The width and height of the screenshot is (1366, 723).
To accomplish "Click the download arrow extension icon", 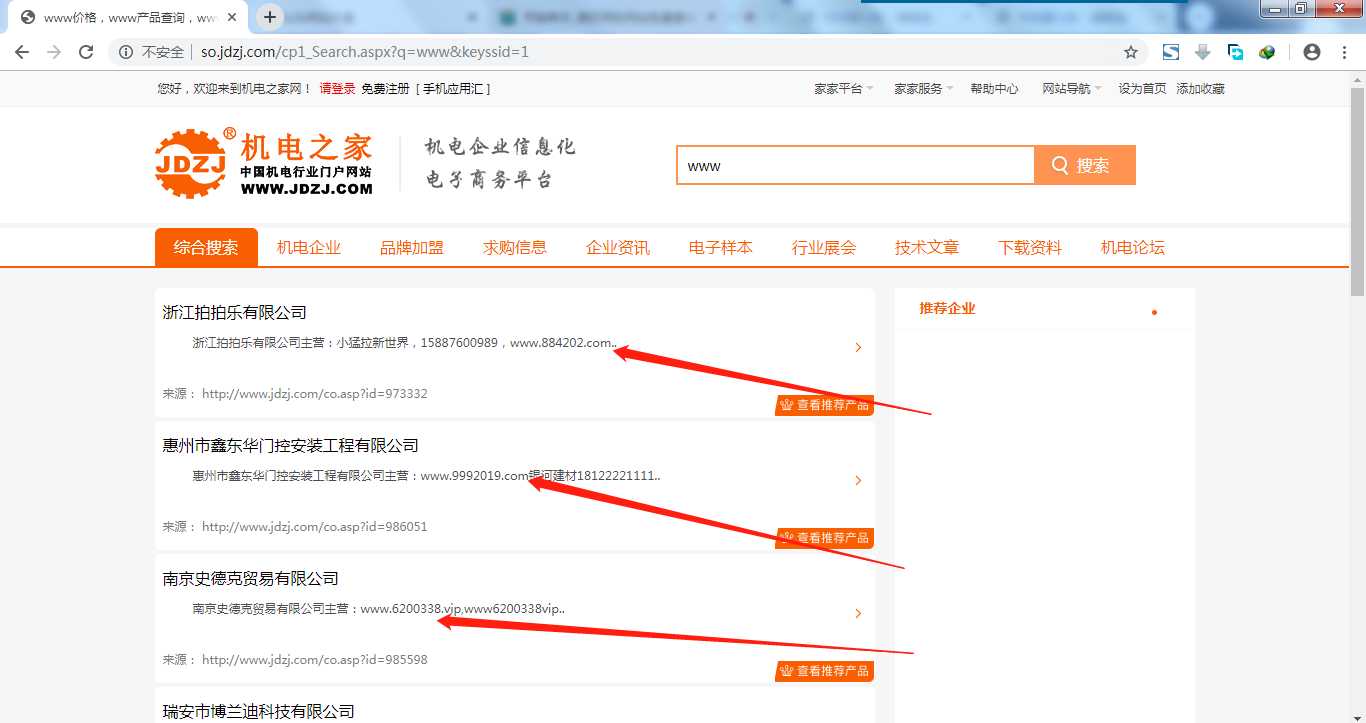I will click(x=1203, y=52).
